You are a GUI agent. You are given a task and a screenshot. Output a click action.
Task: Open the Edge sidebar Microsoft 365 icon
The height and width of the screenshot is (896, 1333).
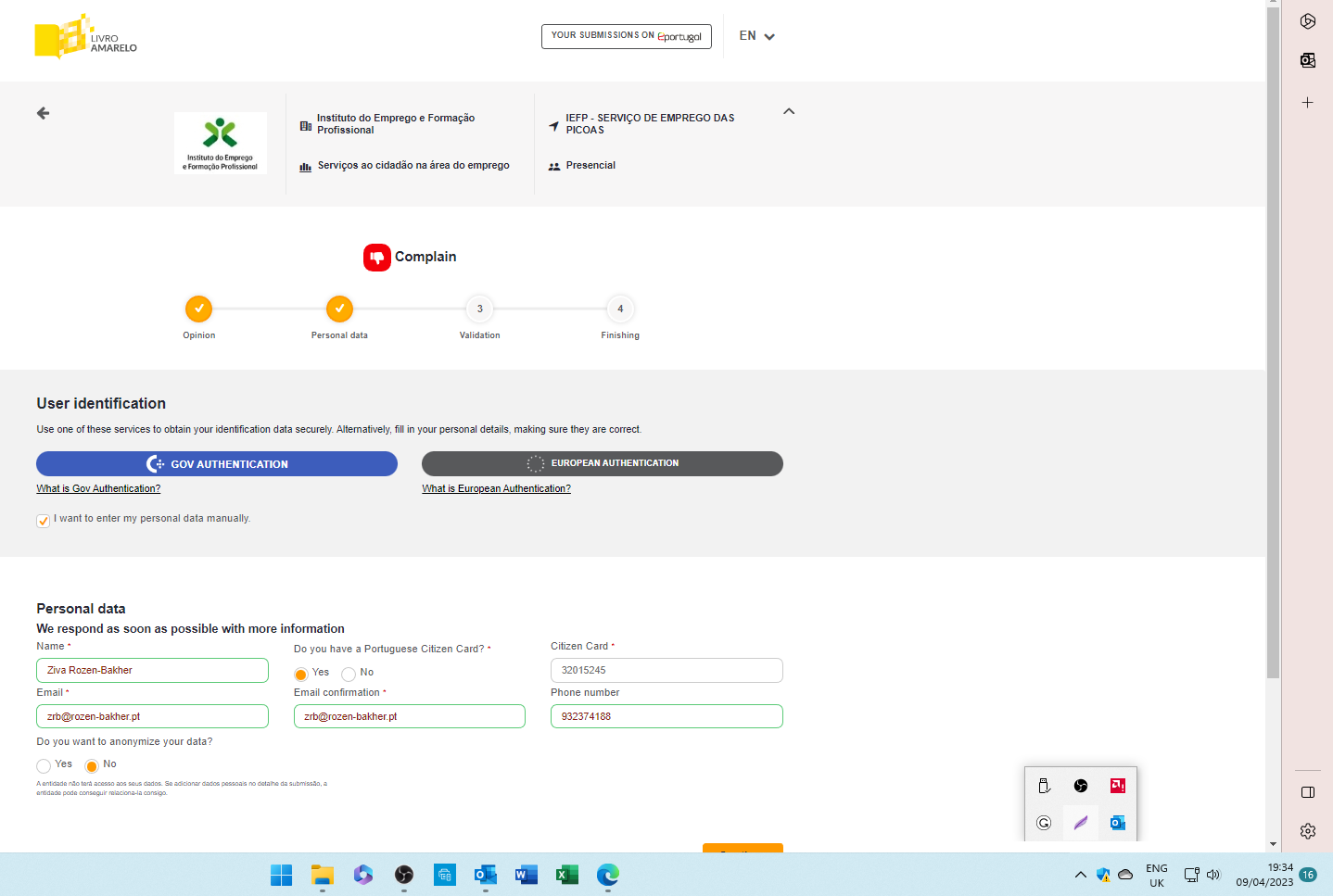tap(1308, 21)
